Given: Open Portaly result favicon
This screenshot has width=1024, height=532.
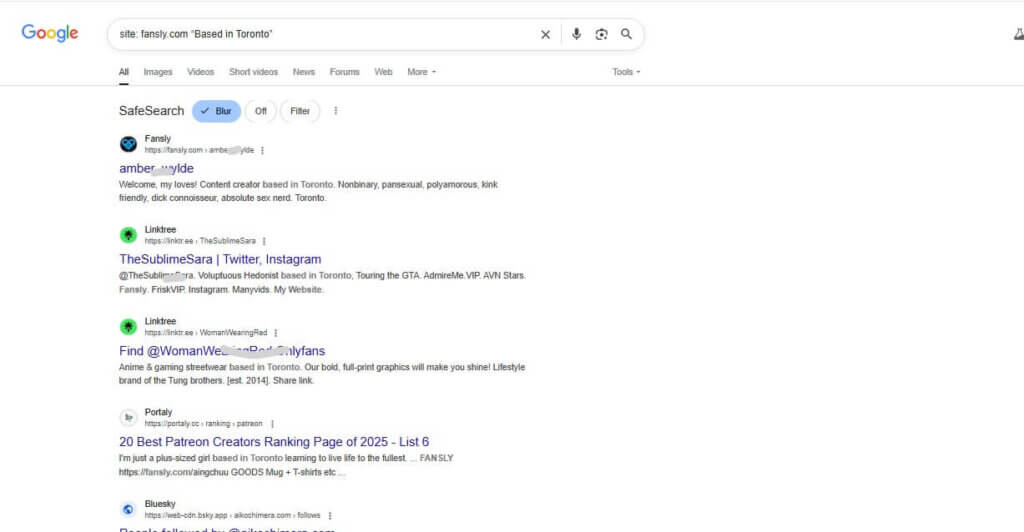Looking at the screenshot, I should (128, 417).
